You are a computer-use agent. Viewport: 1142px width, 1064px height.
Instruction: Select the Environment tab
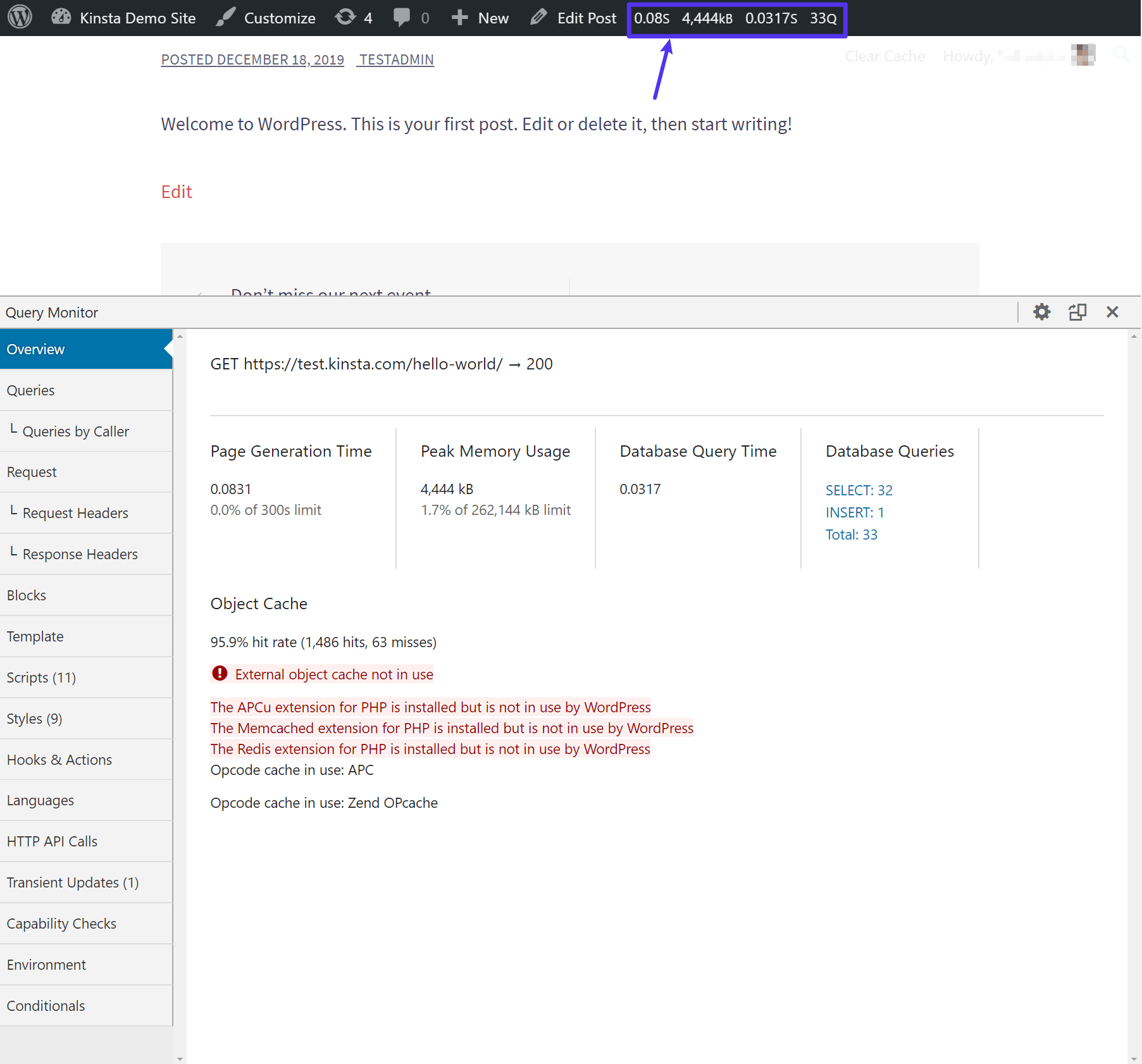[46, 964]
